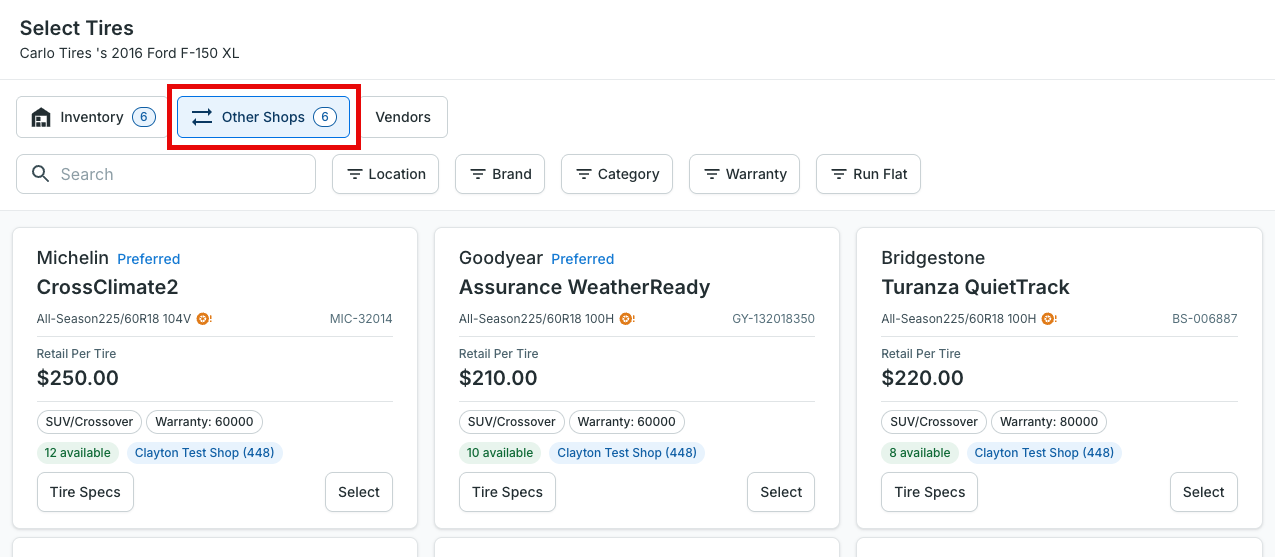This screenshot has width=1275, height=557.
Task: Click SUV/Crossover chip on Bridgestone card
Action: (934, 422)
